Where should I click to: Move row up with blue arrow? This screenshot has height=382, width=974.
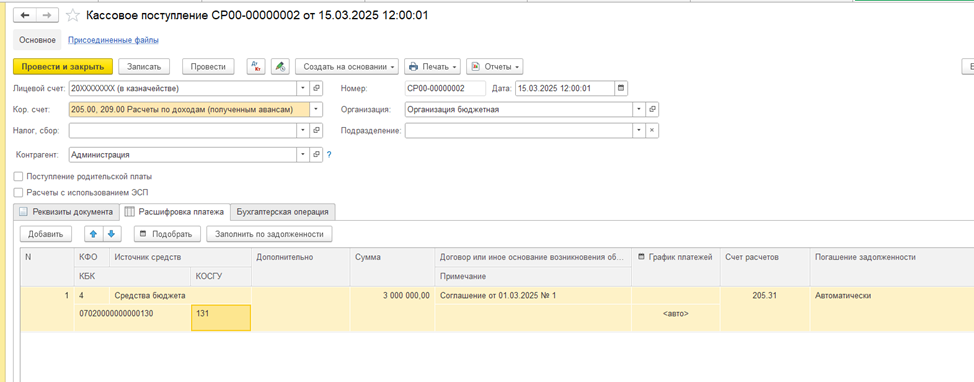coord(94,234)
